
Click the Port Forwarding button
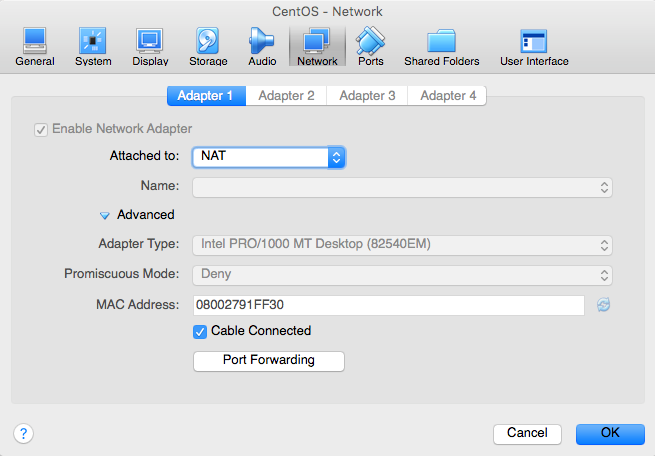pyautogui.click(x=269, y=361)
